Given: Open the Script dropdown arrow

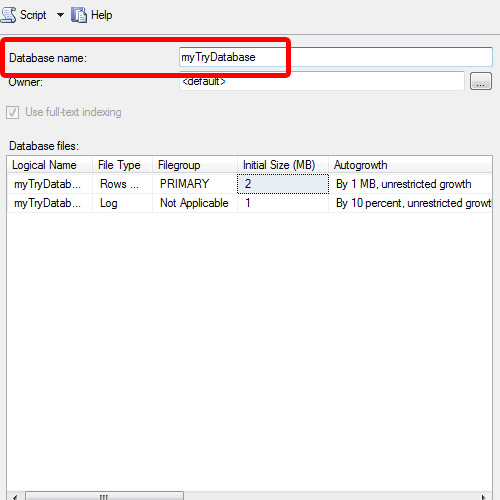Looking at the screenshot, I should click(x=60, y=15).
